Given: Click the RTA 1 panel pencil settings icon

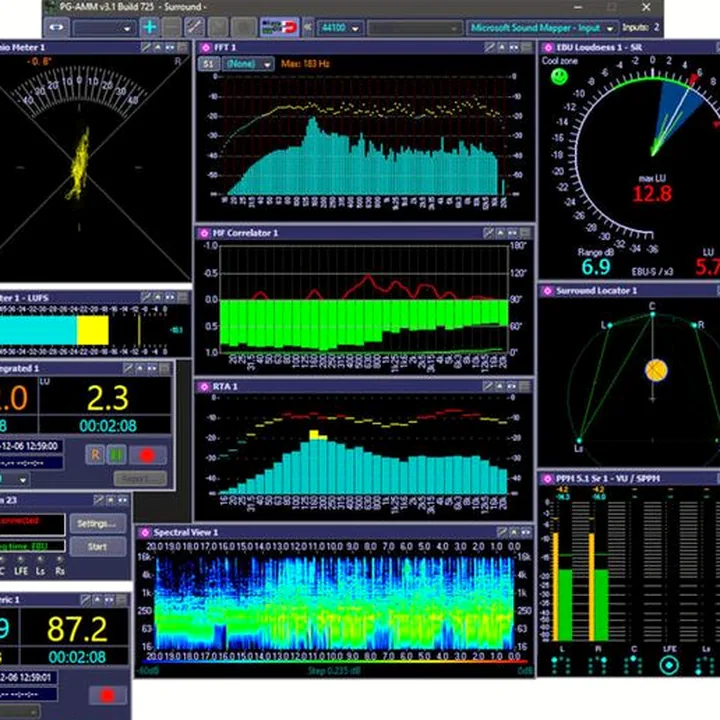Looking at the screenshot, I should [488, 387].
